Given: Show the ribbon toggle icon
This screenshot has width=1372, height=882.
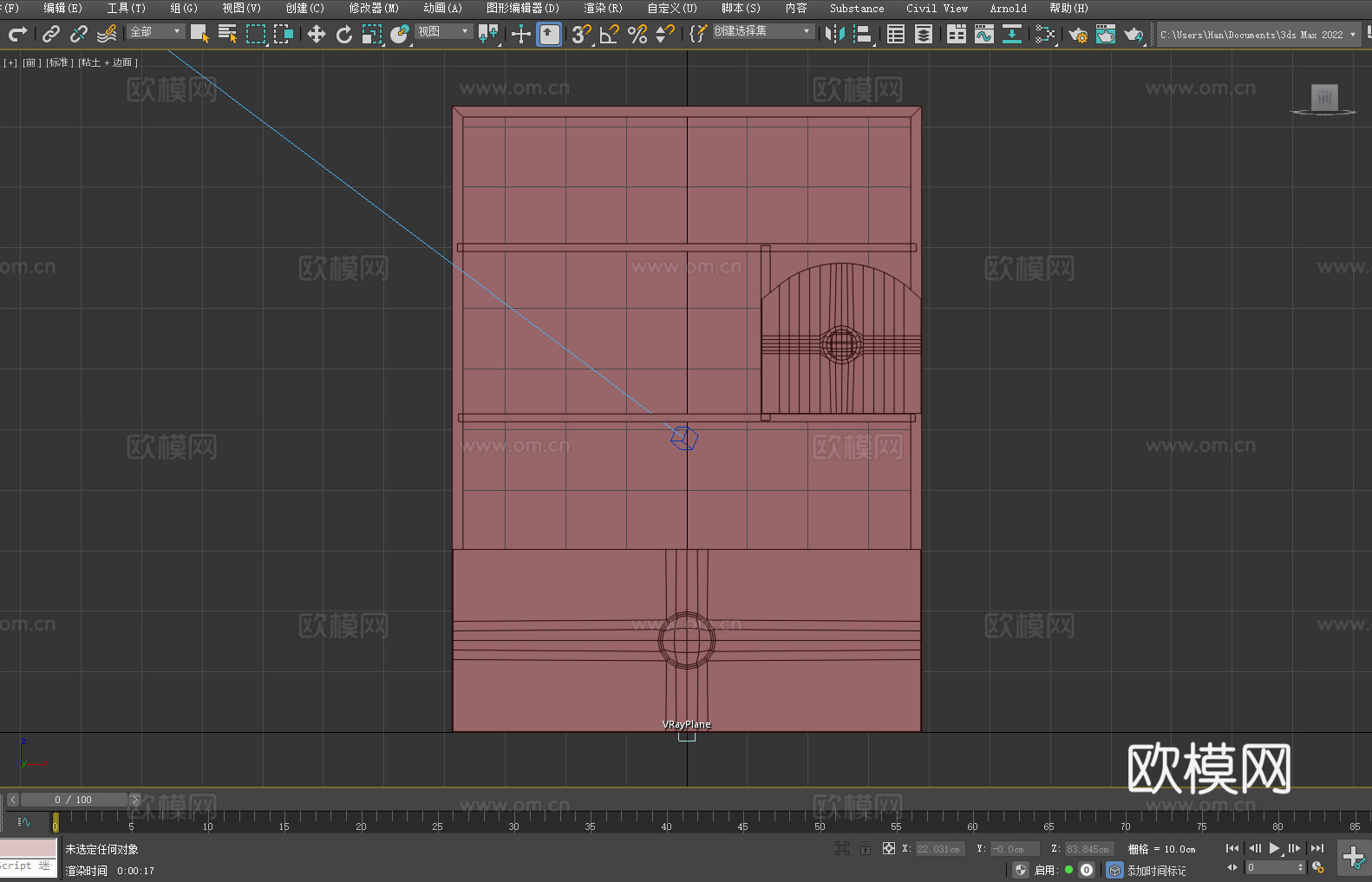Looking at the screenshot, I should (x=957, y=34).
